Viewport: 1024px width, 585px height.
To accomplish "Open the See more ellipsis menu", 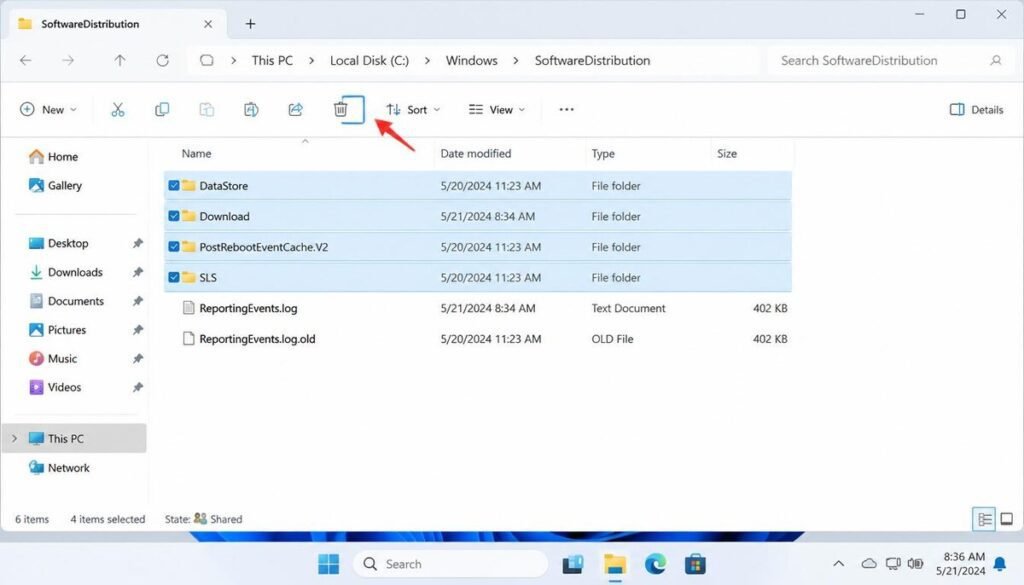I will pyautogui.click(x=566, y=109).
